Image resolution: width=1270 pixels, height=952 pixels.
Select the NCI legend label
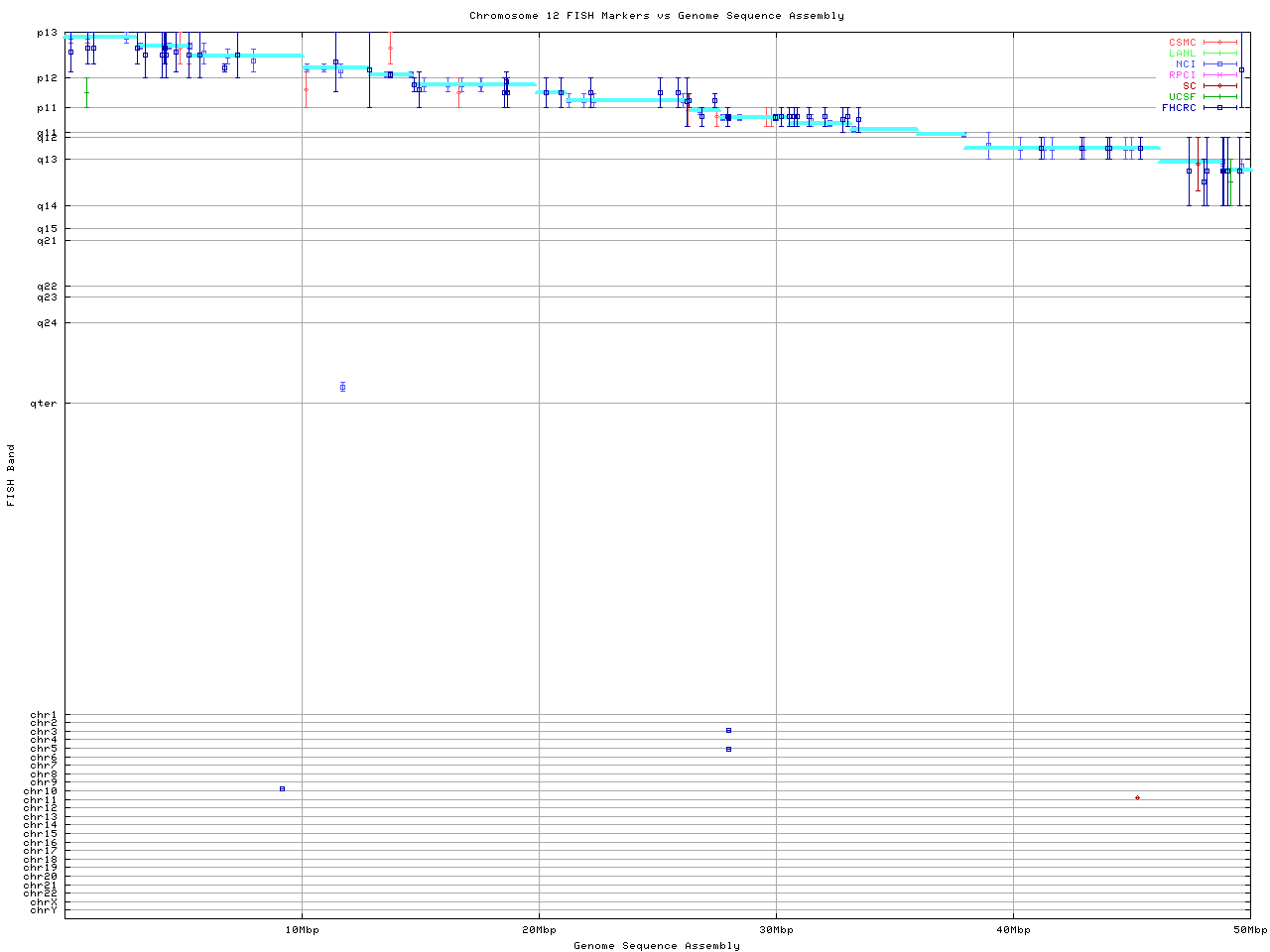click(1186, 64)
